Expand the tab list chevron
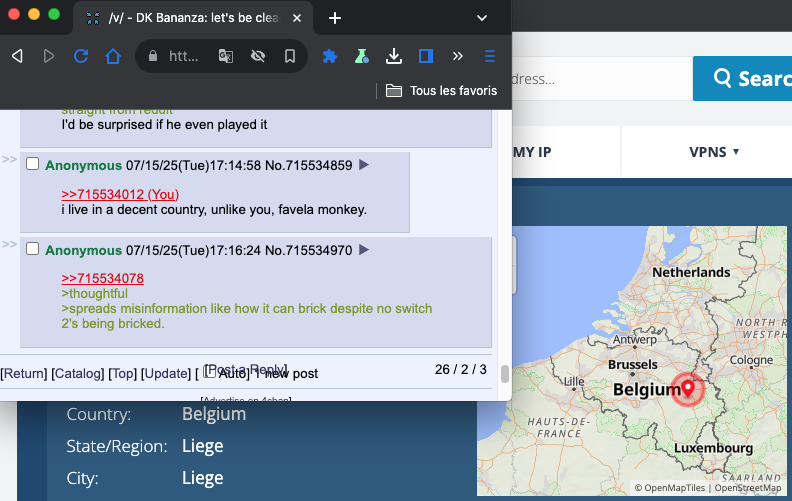 [482, 18]
